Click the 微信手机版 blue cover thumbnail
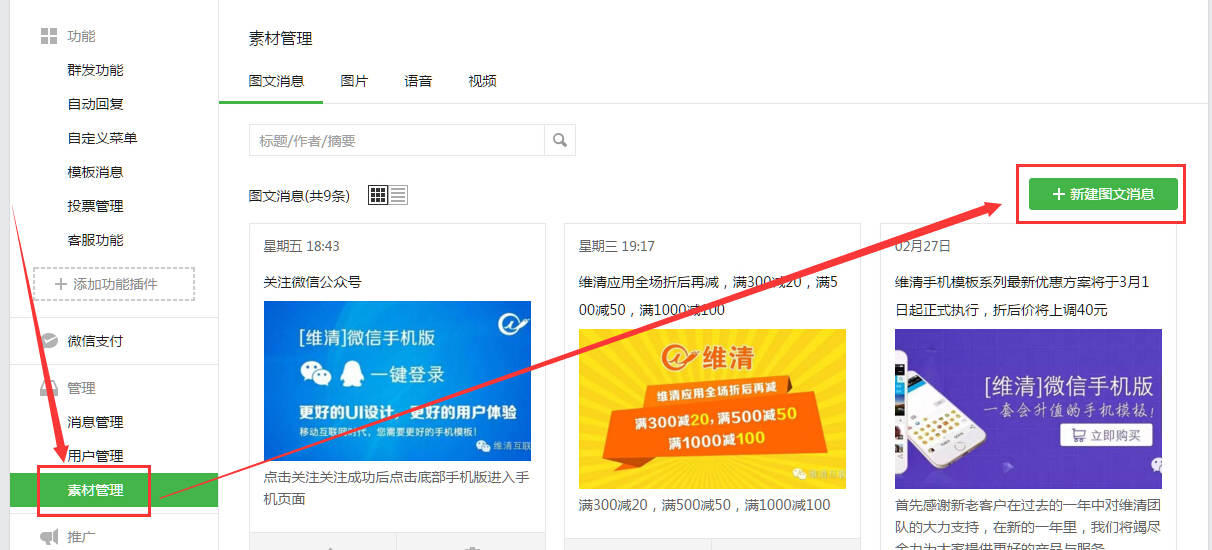Viewport: 1212px width, 550px height. (x=397, y=381)
